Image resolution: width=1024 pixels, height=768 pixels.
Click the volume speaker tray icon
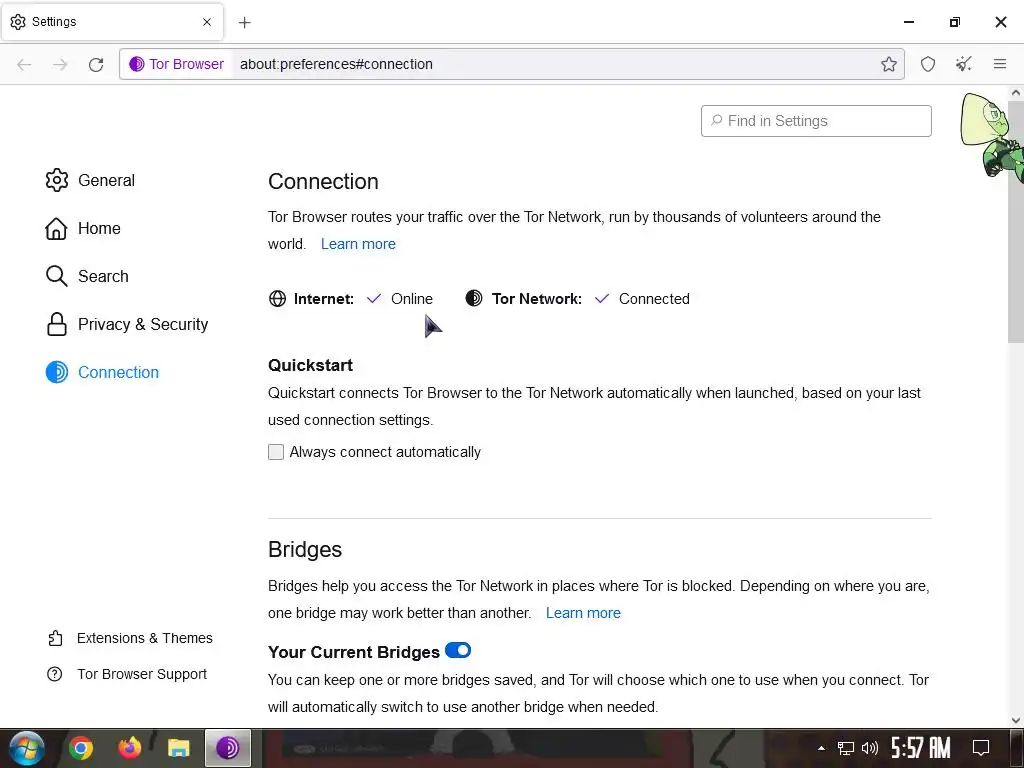click(870, 748)
